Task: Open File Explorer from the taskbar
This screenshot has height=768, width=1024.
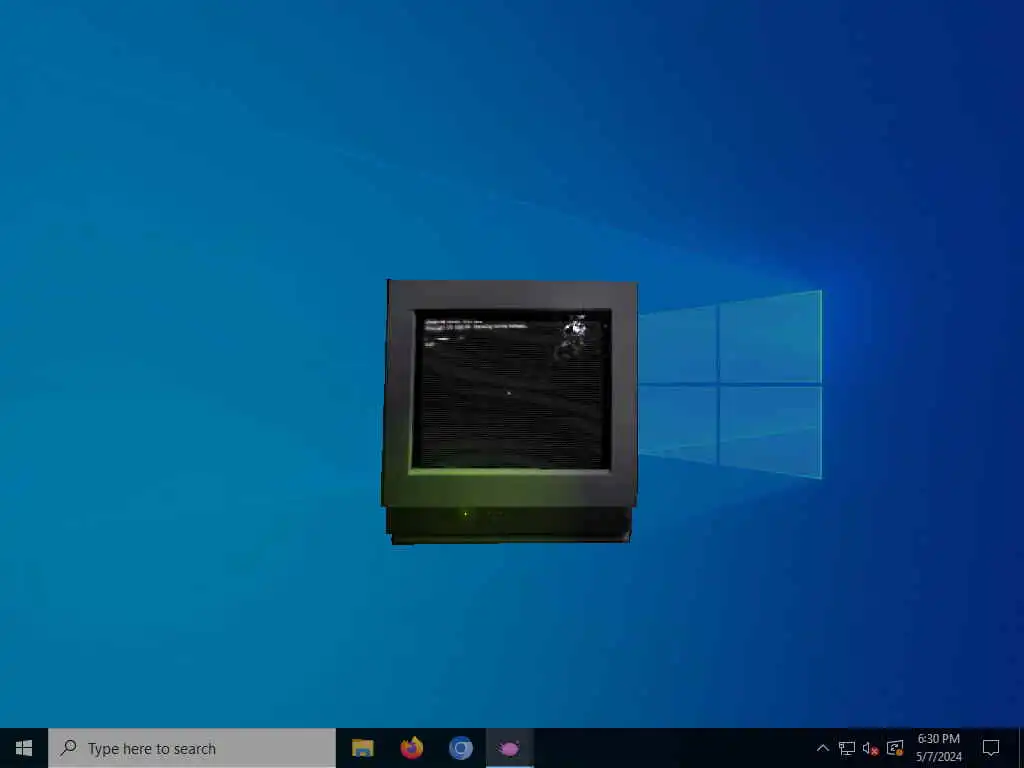Action: 362,748
